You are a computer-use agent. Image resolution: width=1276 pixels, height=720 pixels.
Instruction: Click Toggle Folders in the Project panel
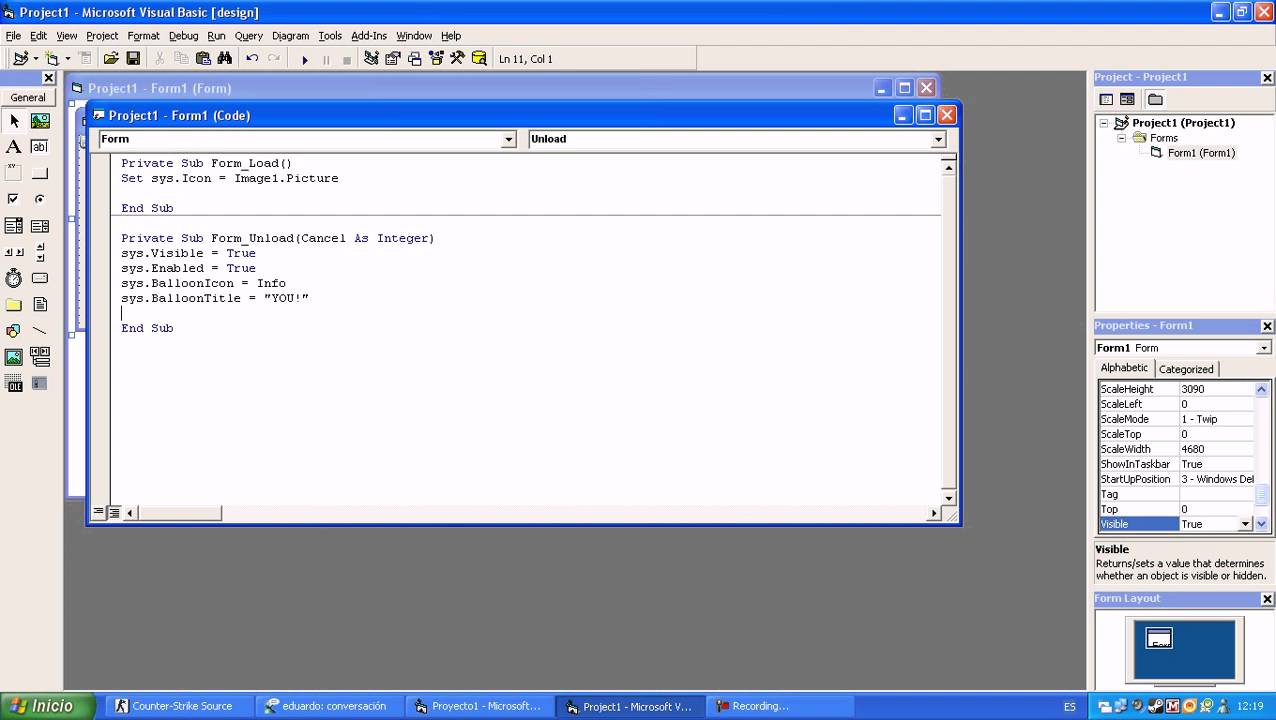(1155, 99)
